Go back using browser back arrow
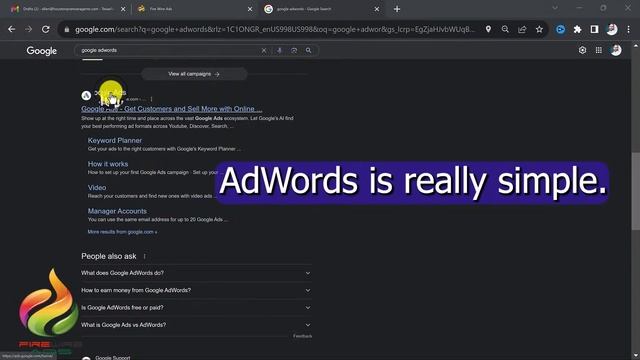 coord(11,29)
